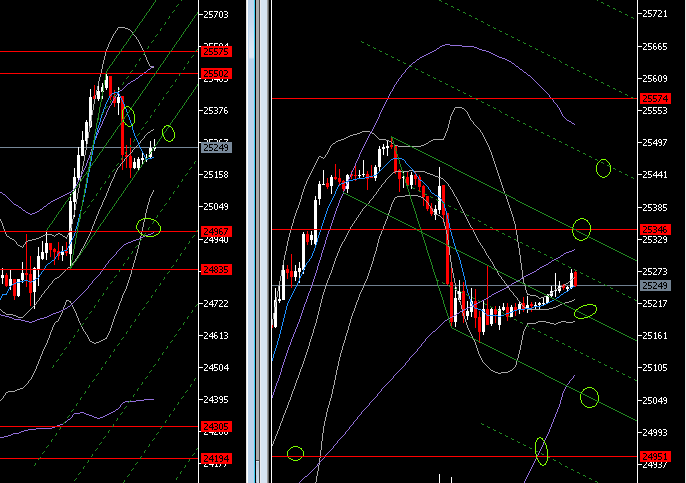686x483 pixels.
Task: Click the 25497 value on right chart price axis
Action: (655, 143)
